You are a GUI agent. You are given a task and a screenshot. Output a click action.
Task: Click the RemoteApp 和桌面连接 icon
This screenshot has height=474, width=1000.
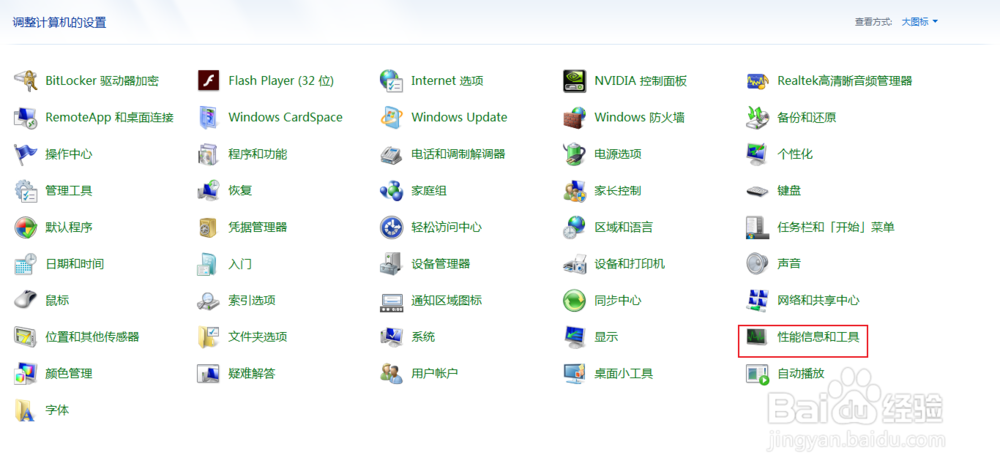(26, 117)
